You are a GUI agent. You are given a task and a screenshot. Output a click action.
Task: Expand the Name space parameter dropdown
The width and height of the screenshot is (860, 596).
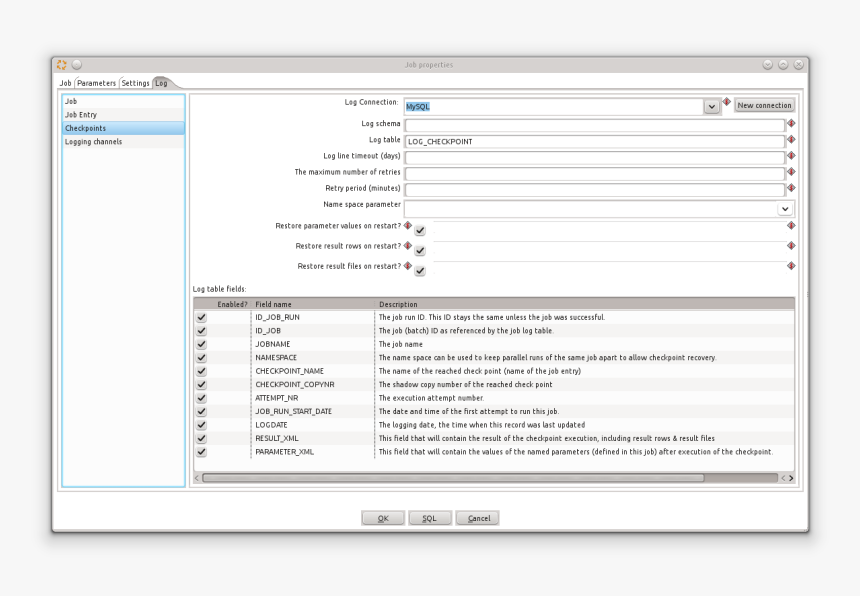[x=785, y=209]
